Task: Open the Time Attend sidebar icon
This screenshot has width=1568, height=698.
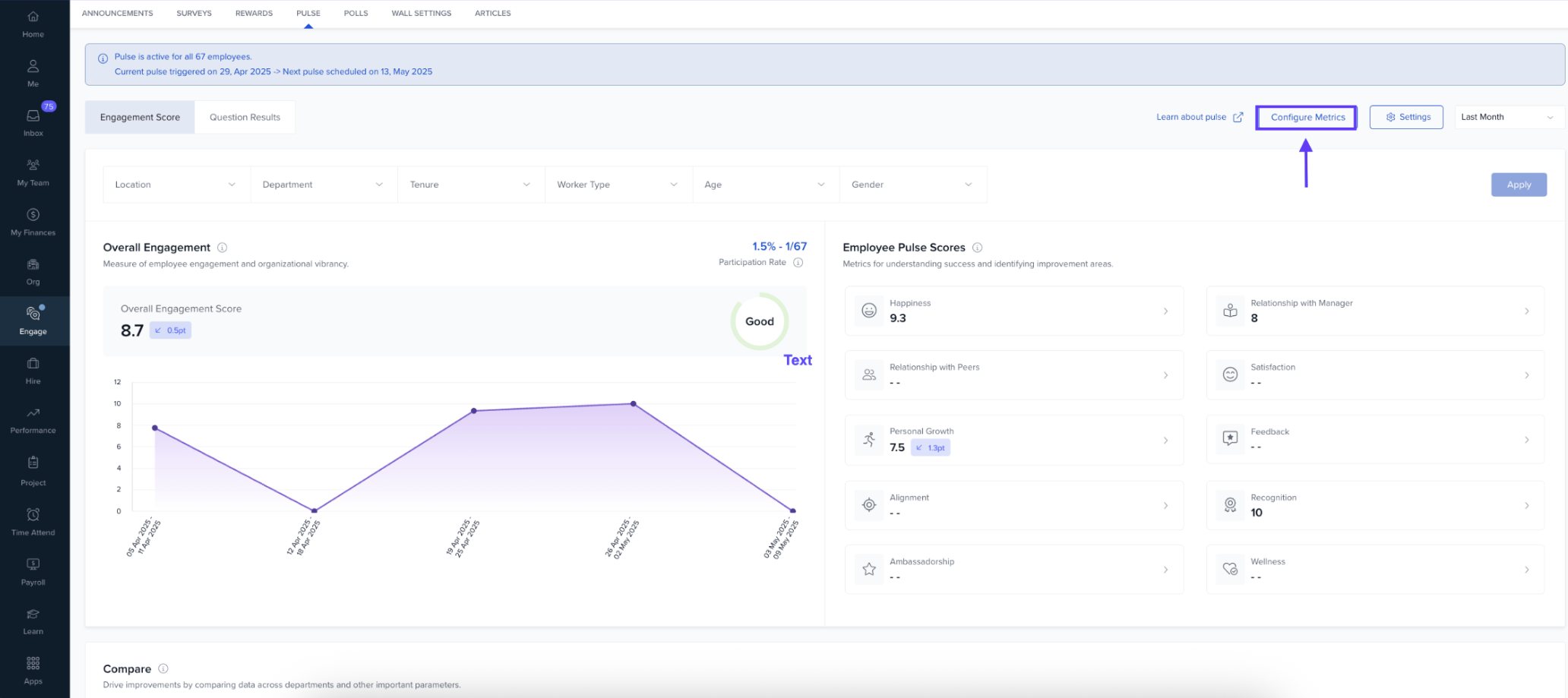Action: (33, 516)
